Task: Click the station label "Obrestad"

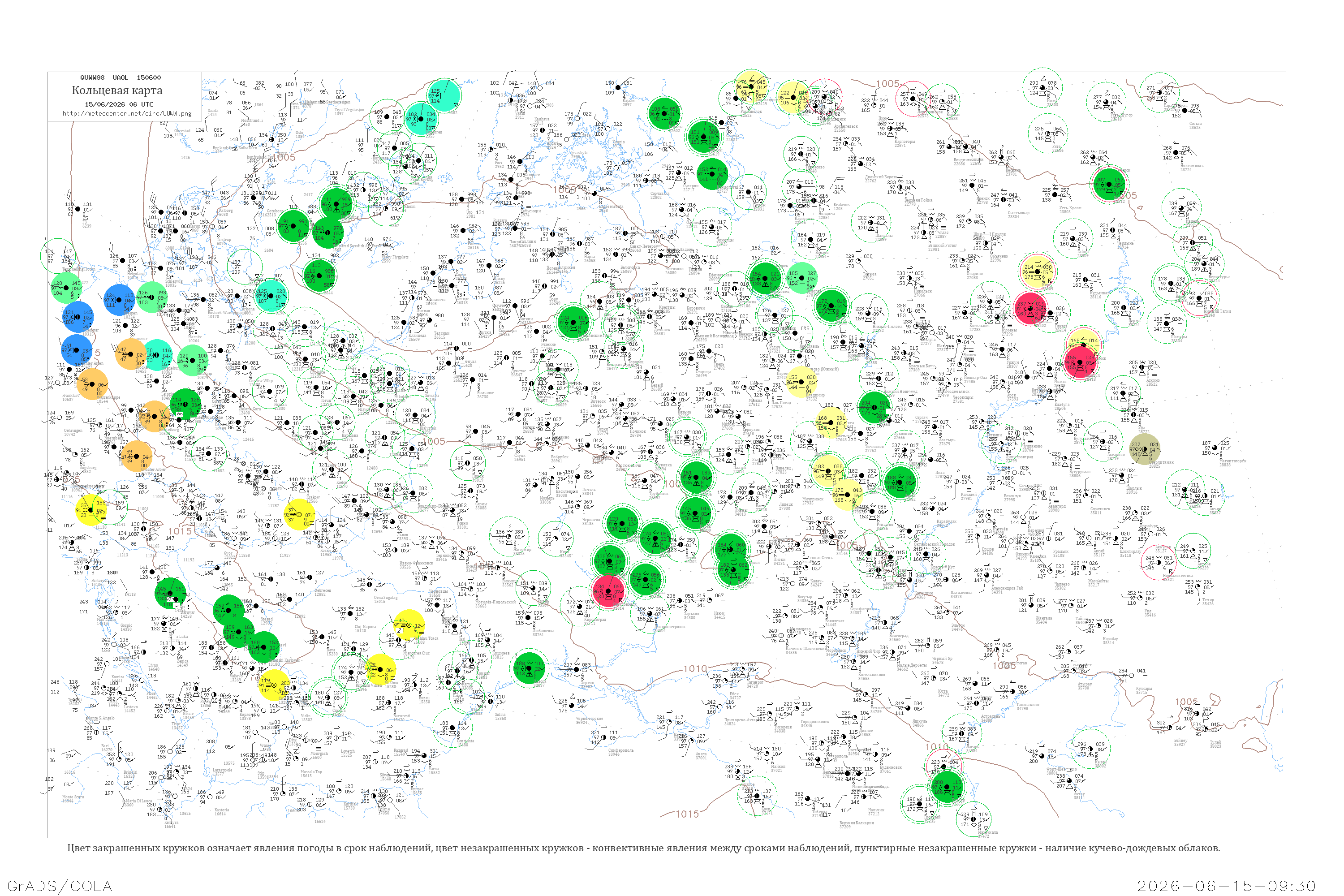Action: [182, 131]
